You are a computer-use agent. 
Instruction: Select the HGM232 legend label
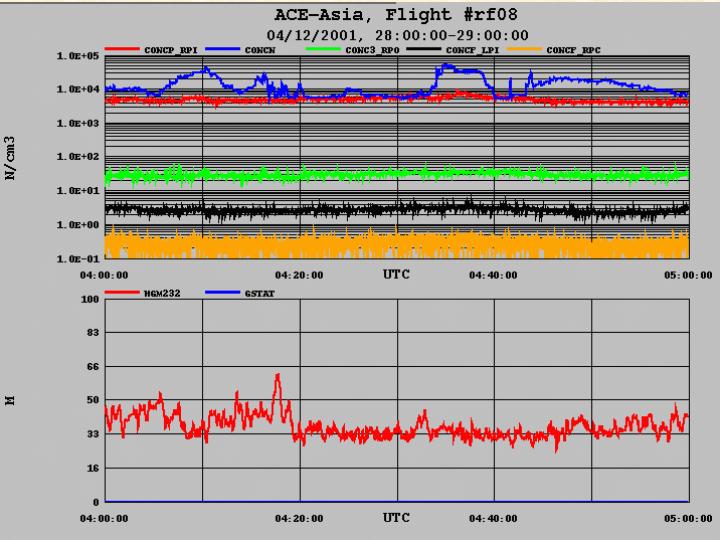[162, 293]
